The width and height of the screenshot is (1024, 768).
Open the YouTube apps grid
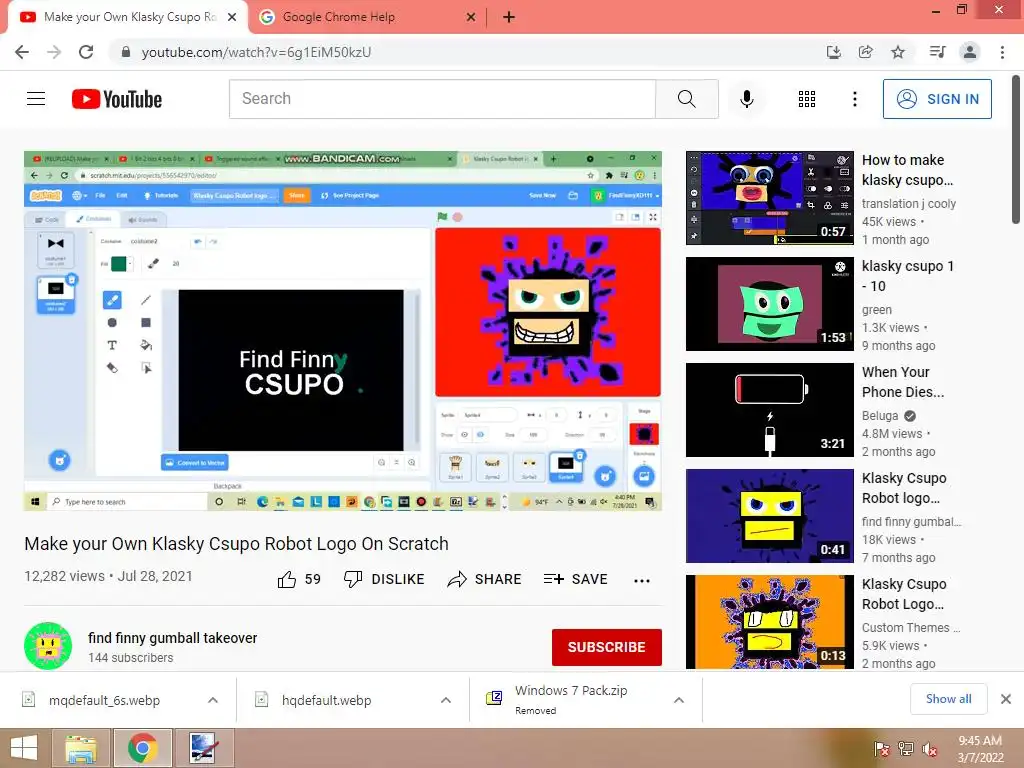click(x=807, y=99)
